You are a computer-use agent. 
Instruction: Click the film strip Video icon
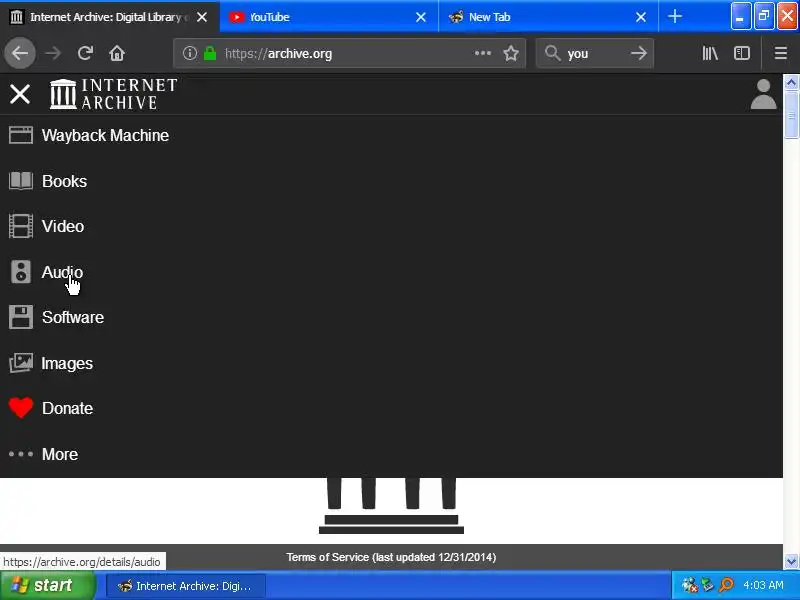point(21,226)
